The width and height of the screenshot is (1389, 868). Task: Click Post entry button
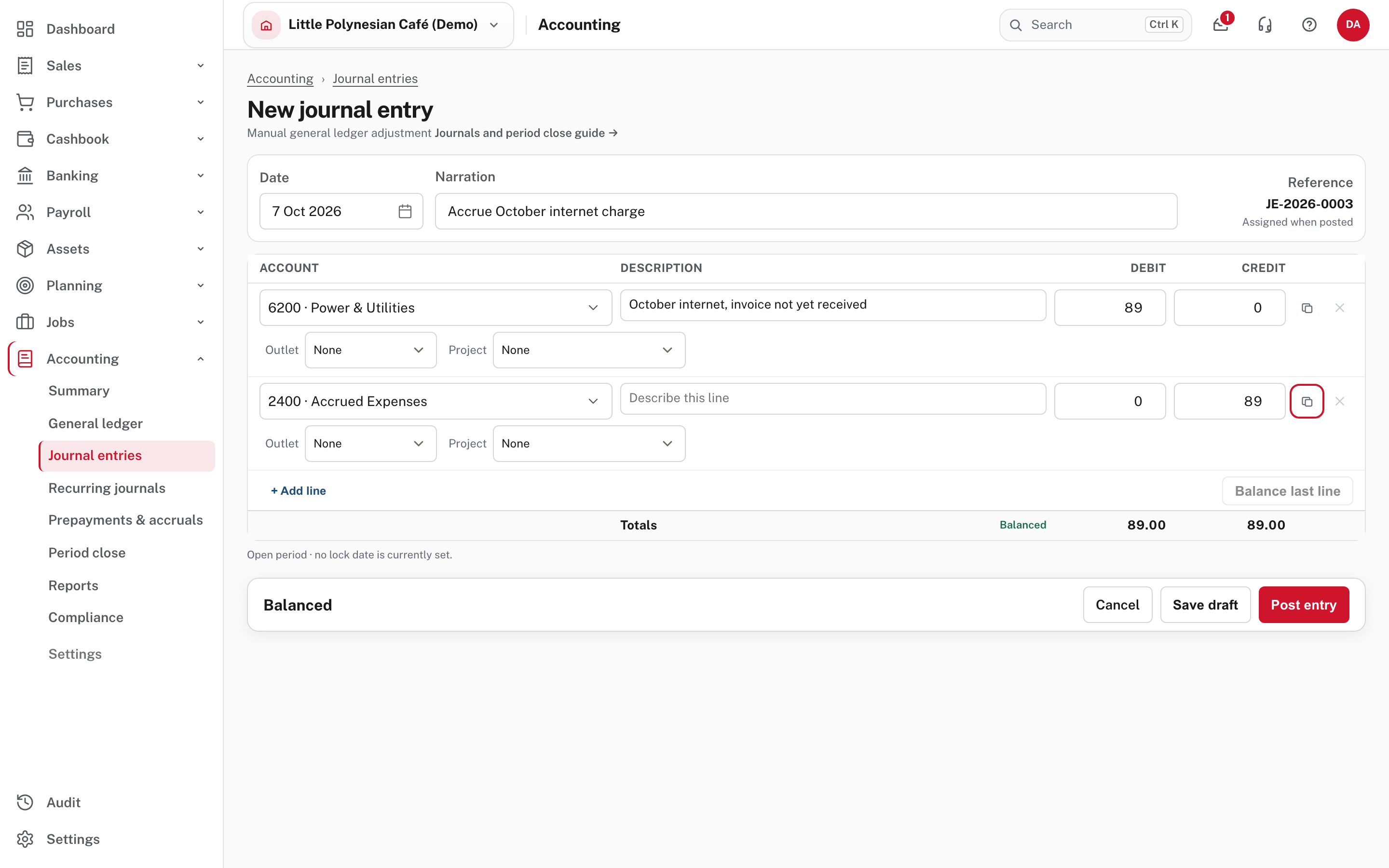click(x=1304, y=605)
